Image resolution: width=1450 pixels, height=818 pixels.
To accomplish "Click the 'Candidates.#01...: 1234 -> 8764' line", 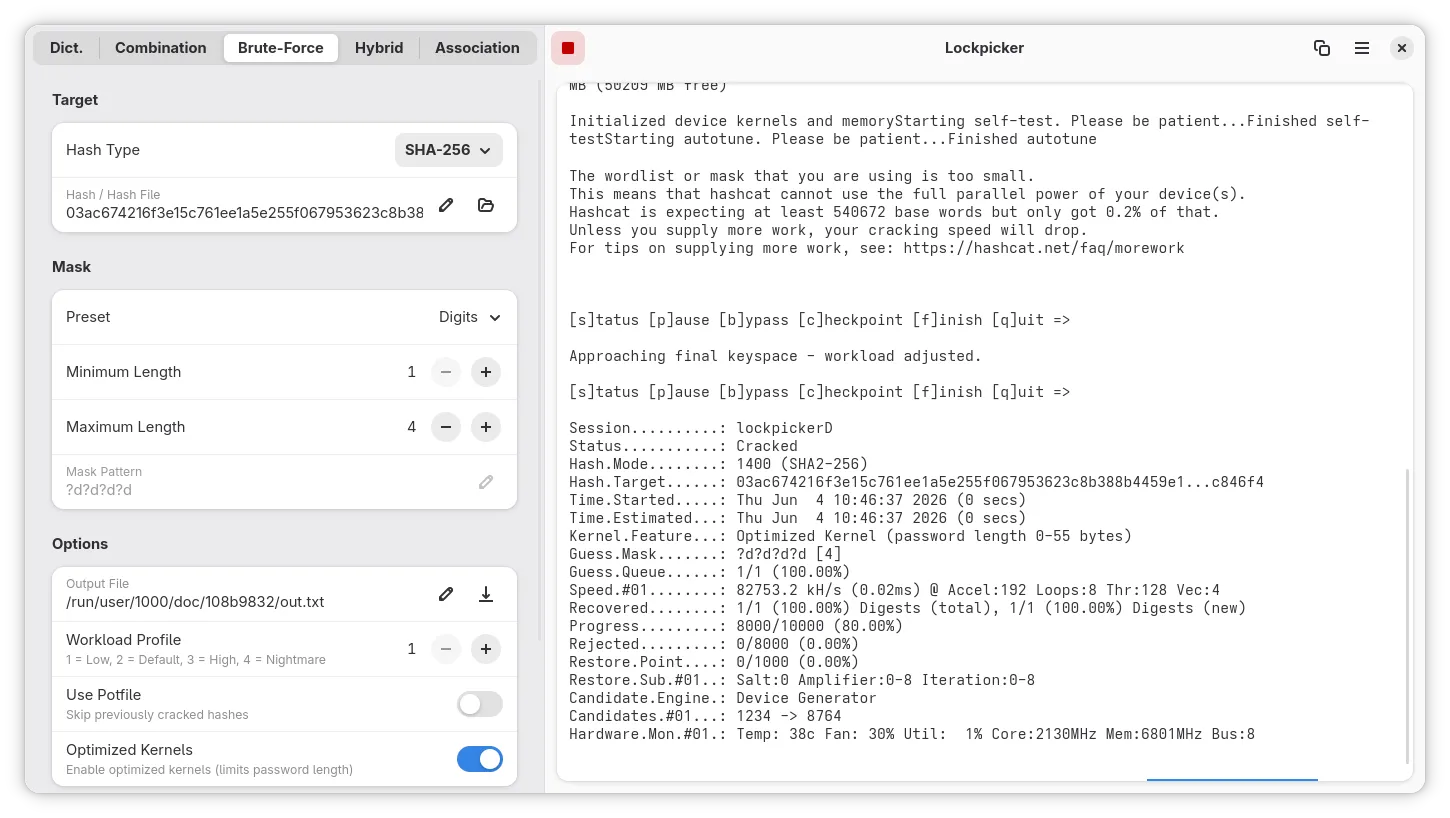I will [705, 716].
